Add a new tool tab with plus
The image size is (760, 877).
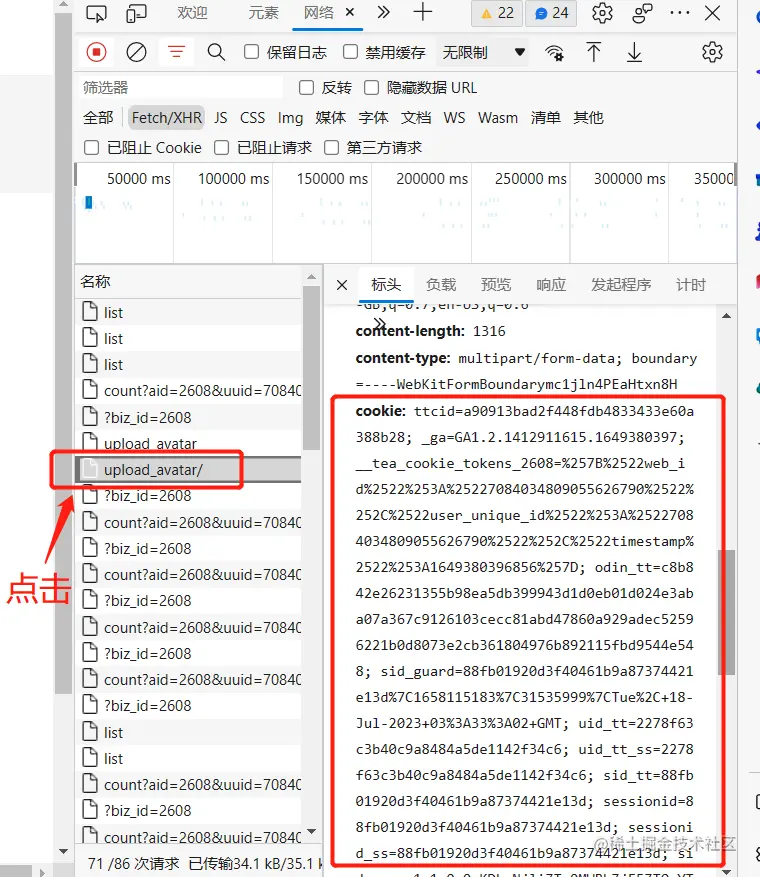coord(423,12)
